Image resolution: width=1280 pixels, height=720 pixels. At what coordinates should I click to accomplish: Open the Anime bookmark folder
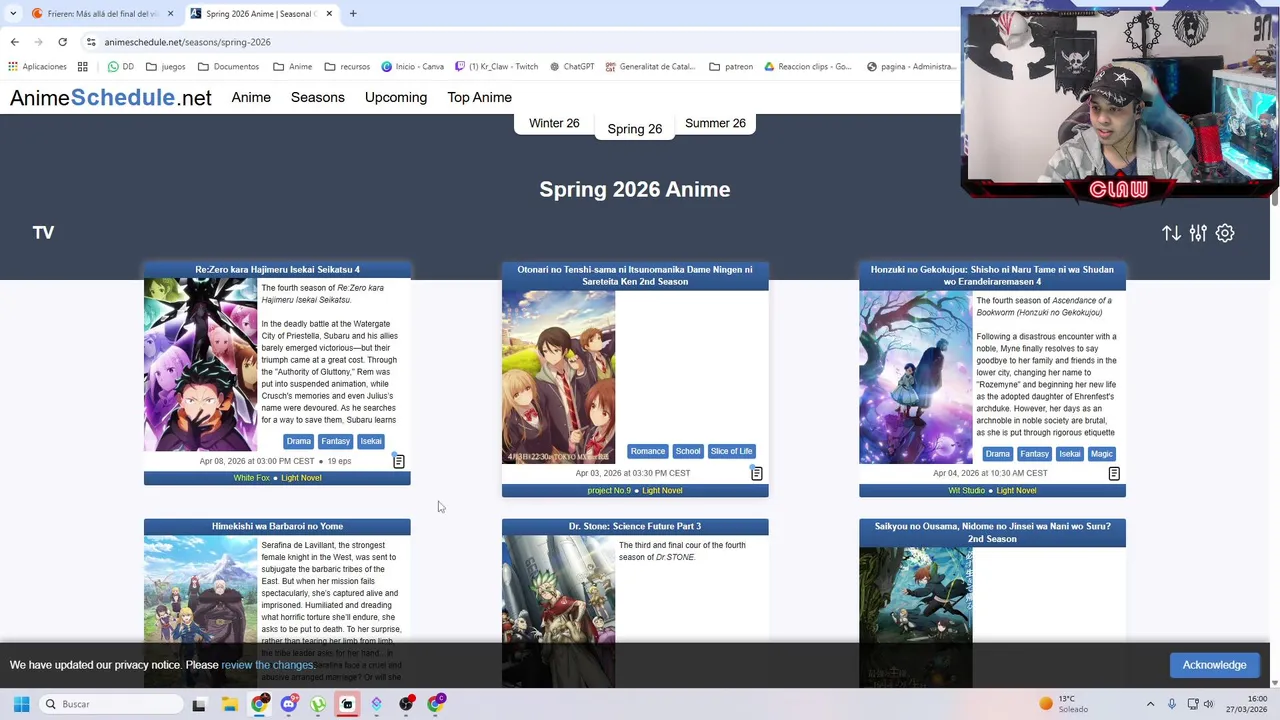point(292,67)
